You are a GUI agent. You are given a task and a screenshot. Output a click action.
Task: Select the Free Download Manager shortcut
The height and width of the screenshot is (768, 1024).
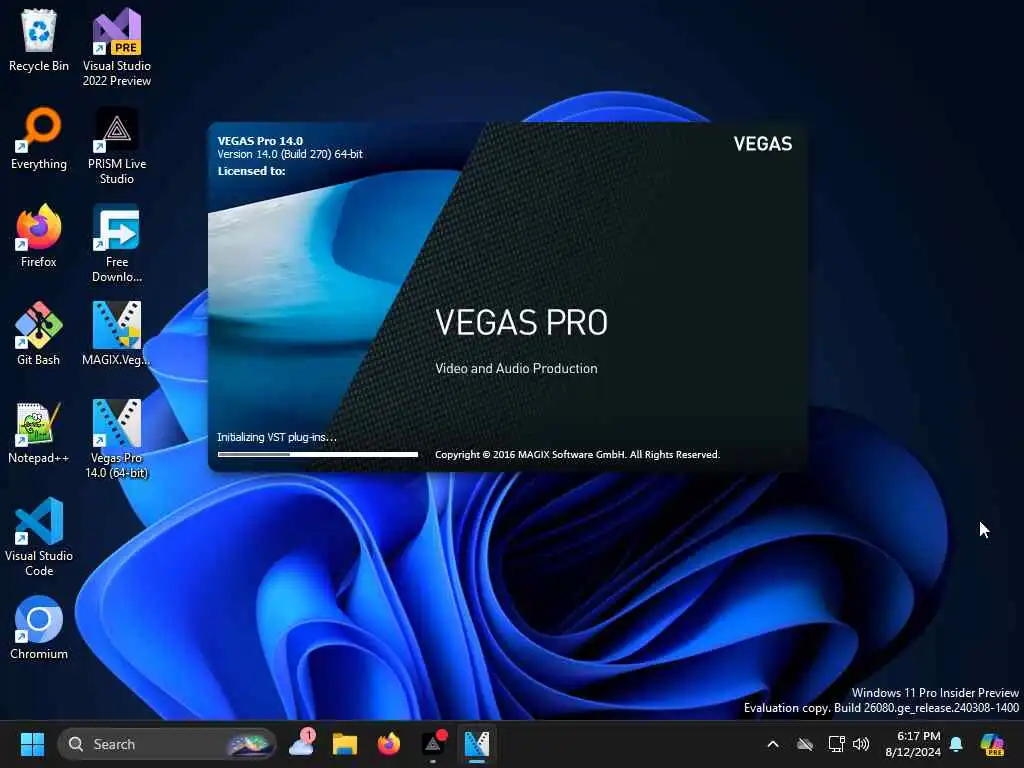click(x=117, y=243)
